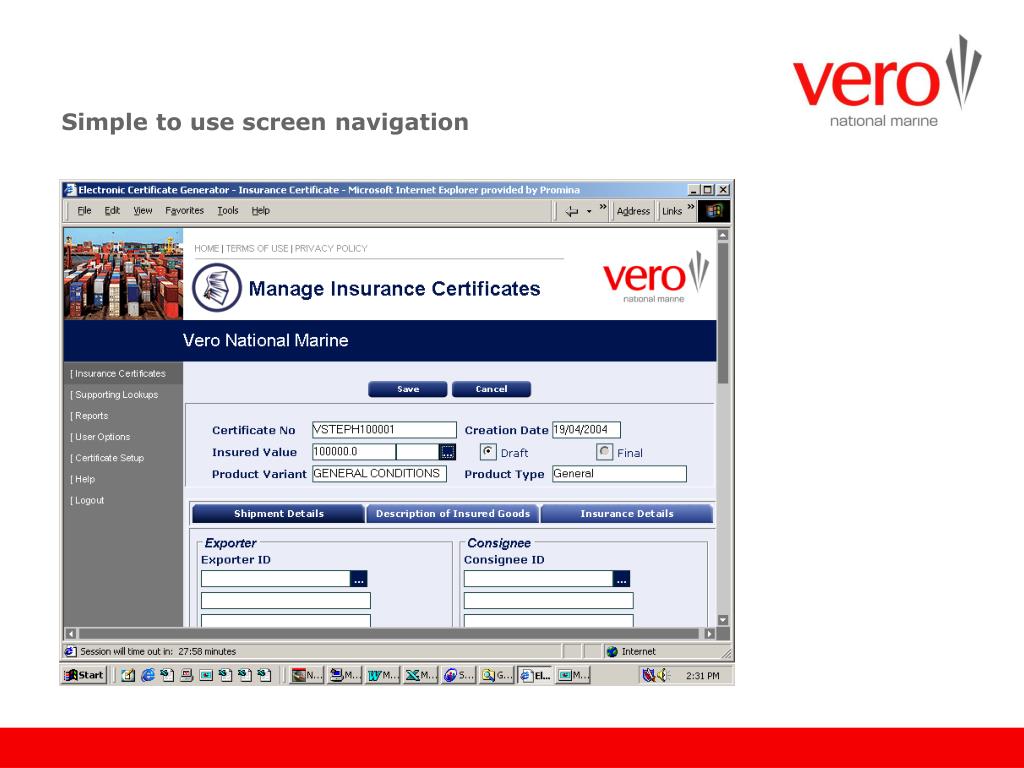Switch to the Shipment Details tab

click(279, 513)
